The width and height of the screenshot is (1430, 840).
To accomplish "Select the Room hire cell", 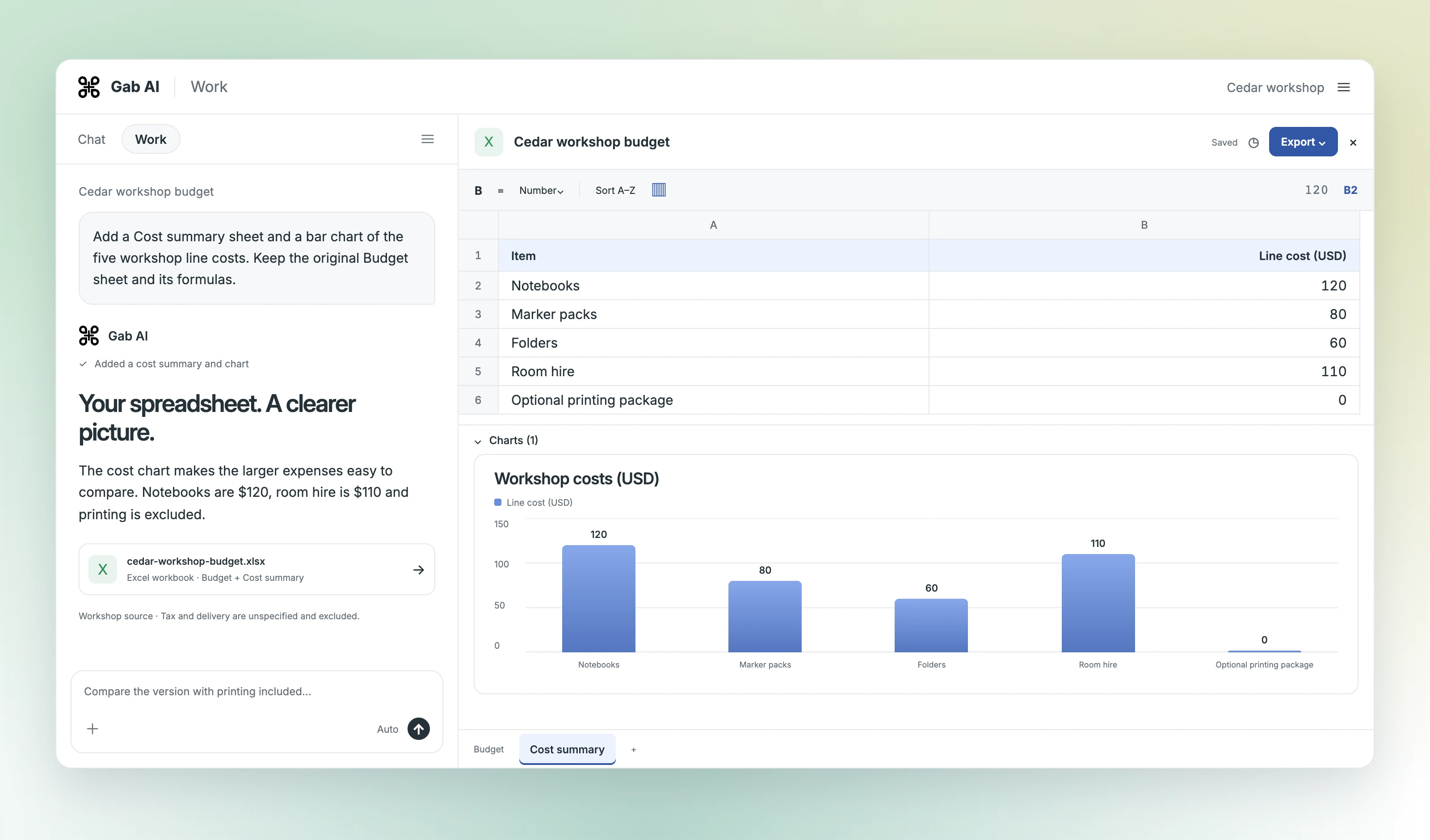I will (x=713, y=371).
